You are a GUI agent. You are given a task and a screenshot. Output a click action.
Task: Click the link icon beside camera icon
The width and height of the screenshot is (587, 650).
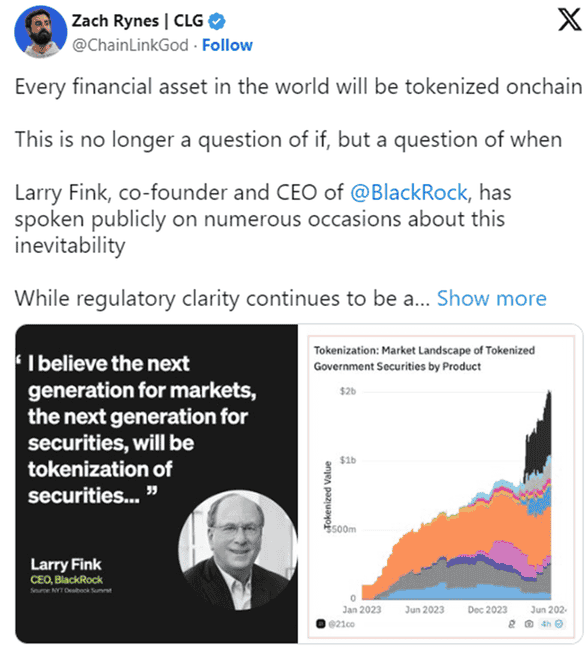[x=512, y=623]
